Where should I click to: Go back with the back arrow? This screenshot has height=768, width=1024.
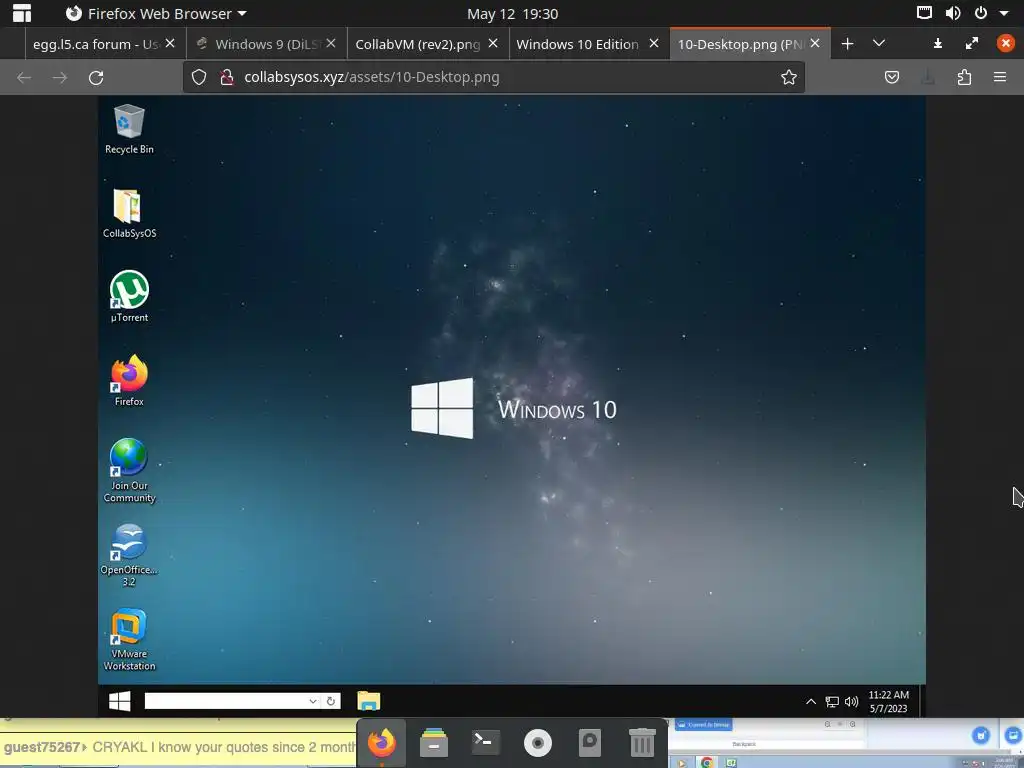coord(24,78)
